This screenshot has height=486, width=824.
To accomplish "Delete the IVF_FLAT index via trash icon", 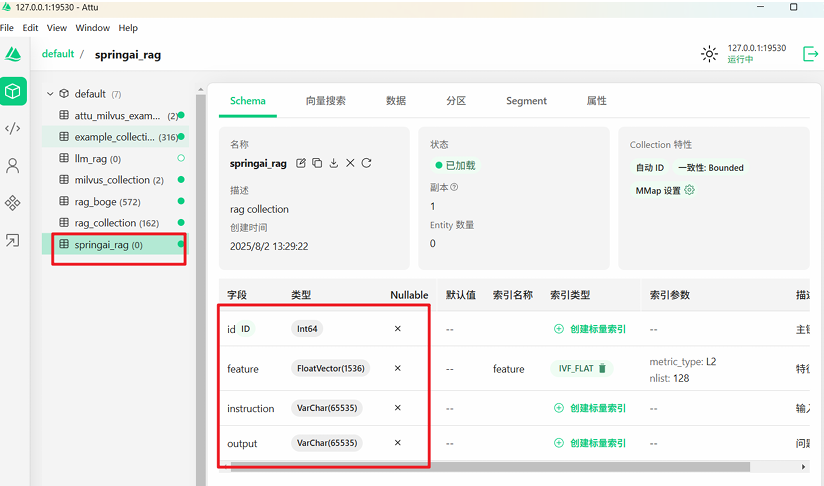I will point(602,369).
